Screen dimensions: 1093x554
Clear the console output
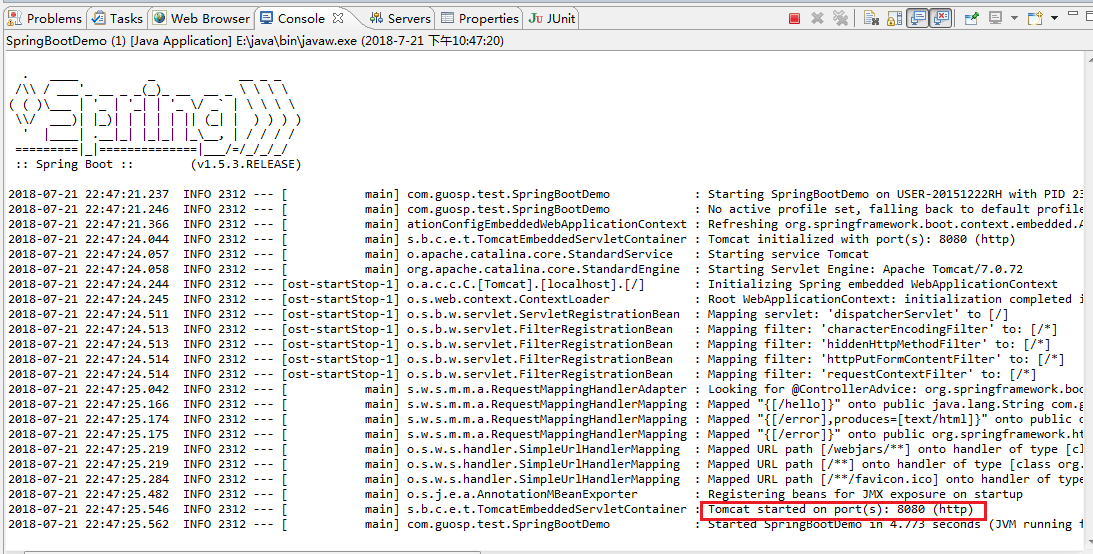871,19
